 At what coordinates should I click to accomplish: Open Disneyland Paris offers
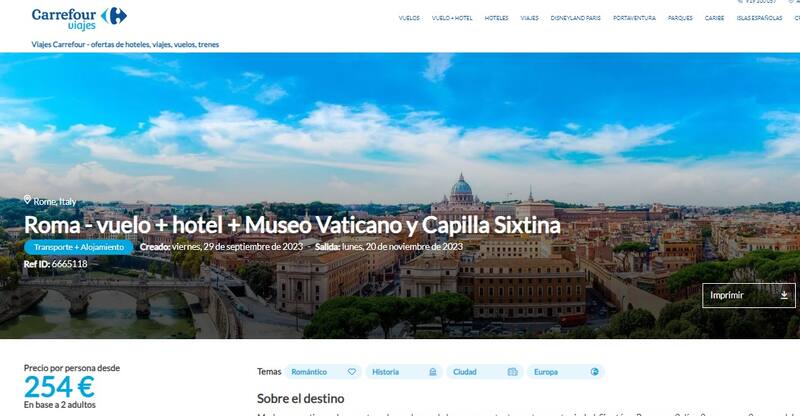(x=576, y=18)
